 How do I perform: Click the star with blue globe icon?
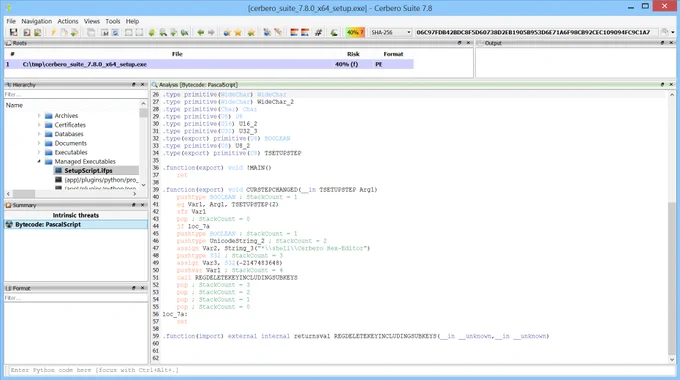click(x=227, y=32)
